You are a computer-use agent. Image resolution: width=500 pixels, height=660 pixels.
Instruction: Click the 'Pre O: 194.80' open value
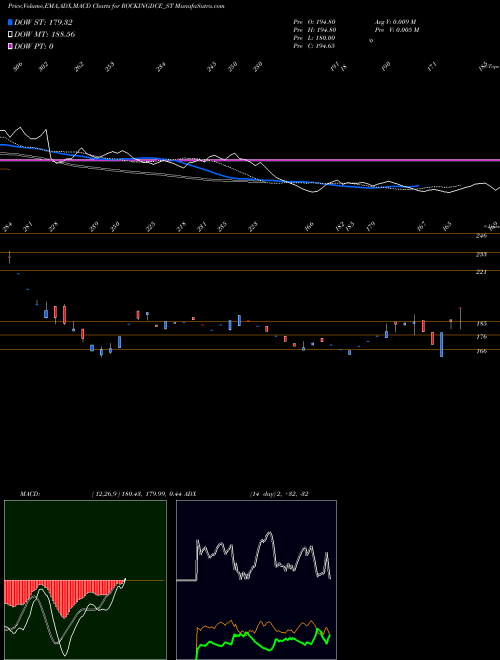314,22
